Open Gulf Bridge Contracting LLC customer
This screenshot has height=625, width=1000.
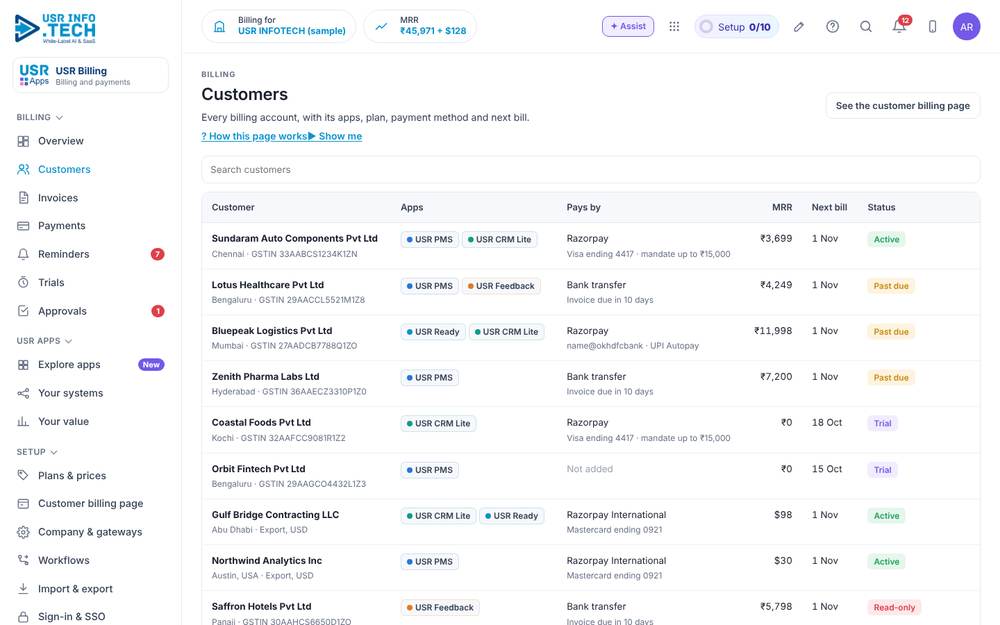276,514
